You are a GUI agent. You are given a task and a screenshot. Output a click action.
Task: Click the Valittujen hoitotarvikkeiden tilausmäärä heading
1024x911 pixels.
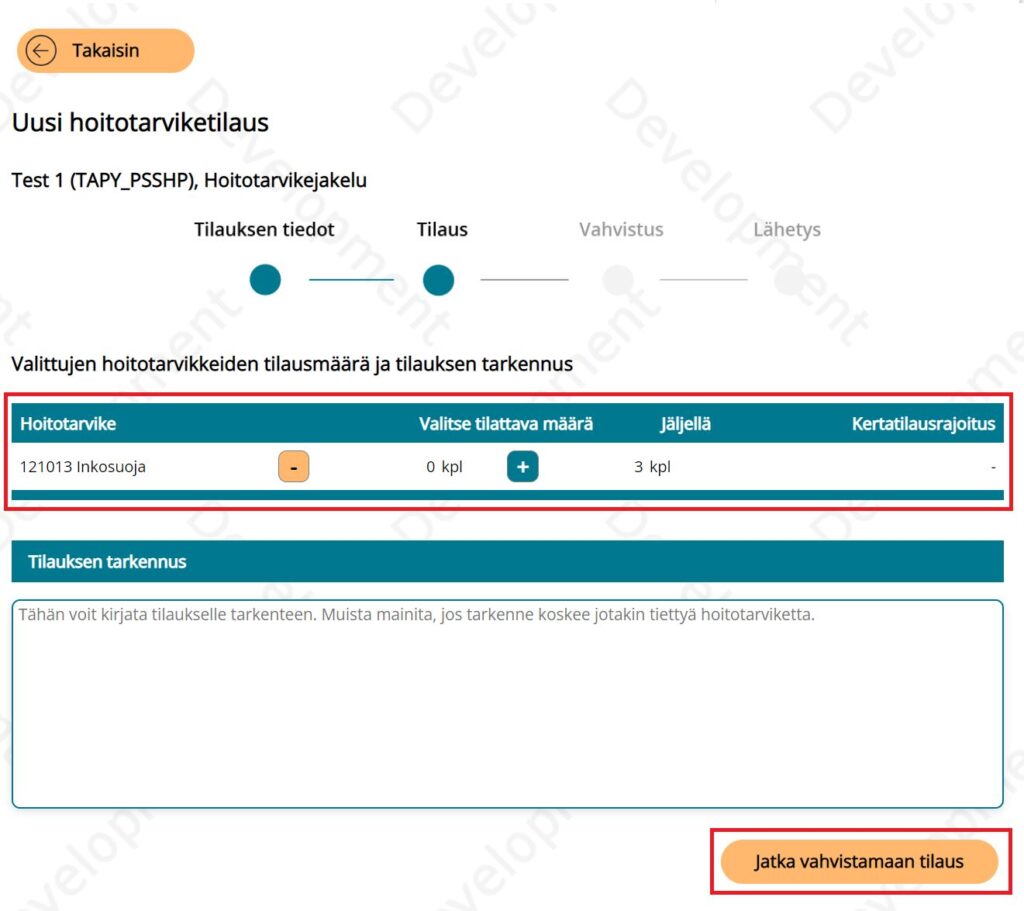292,364
